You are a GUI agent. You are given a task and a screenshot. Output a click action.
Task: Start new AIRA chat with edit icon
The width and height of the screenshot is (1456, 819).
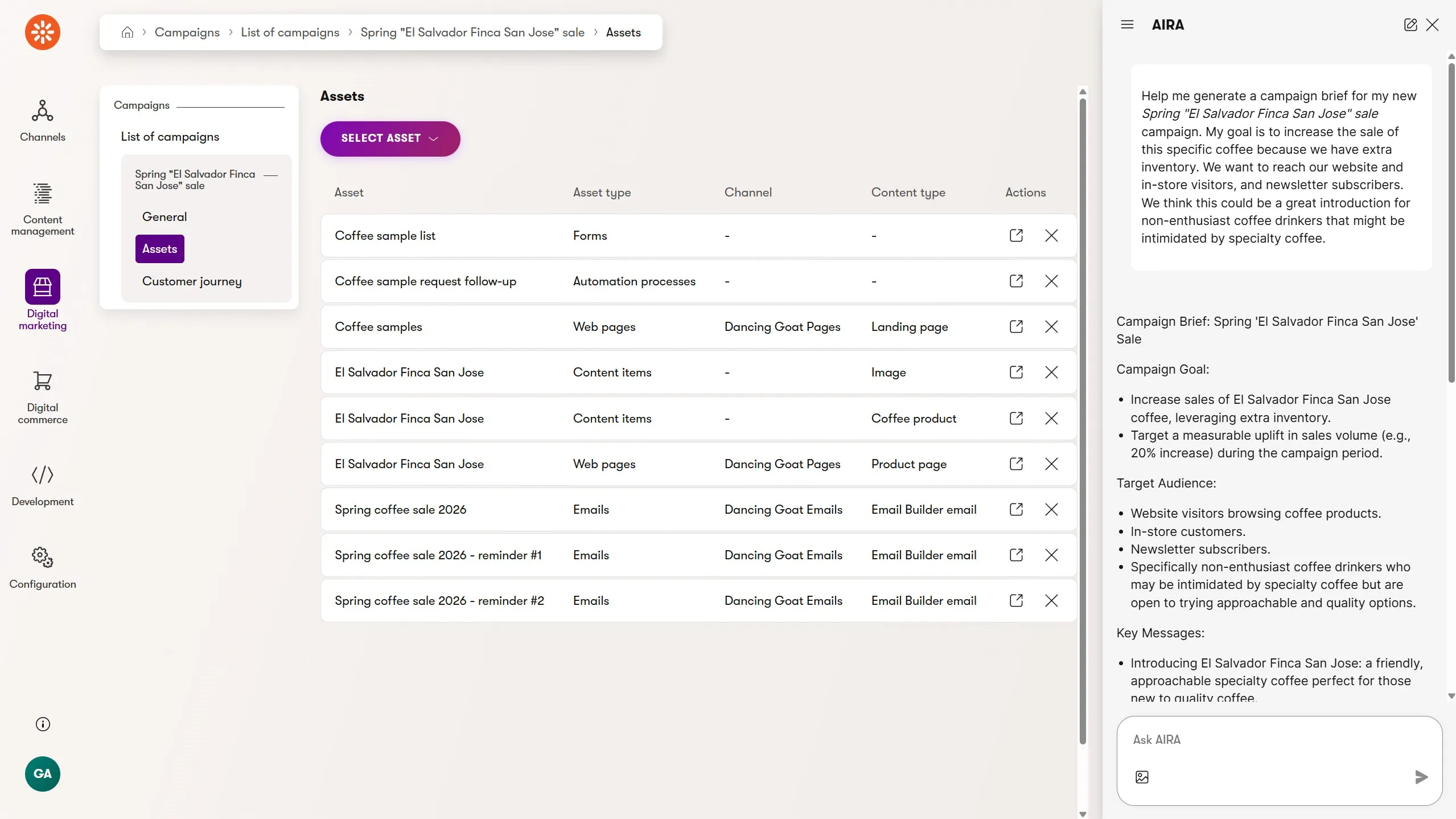click(1410, 25)
